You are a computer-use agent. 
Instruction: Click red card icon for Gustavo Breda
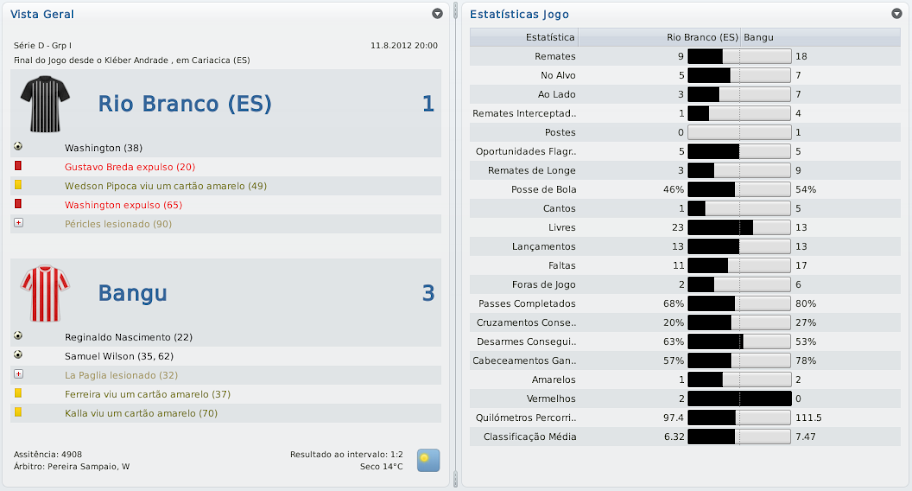[18, 166]
